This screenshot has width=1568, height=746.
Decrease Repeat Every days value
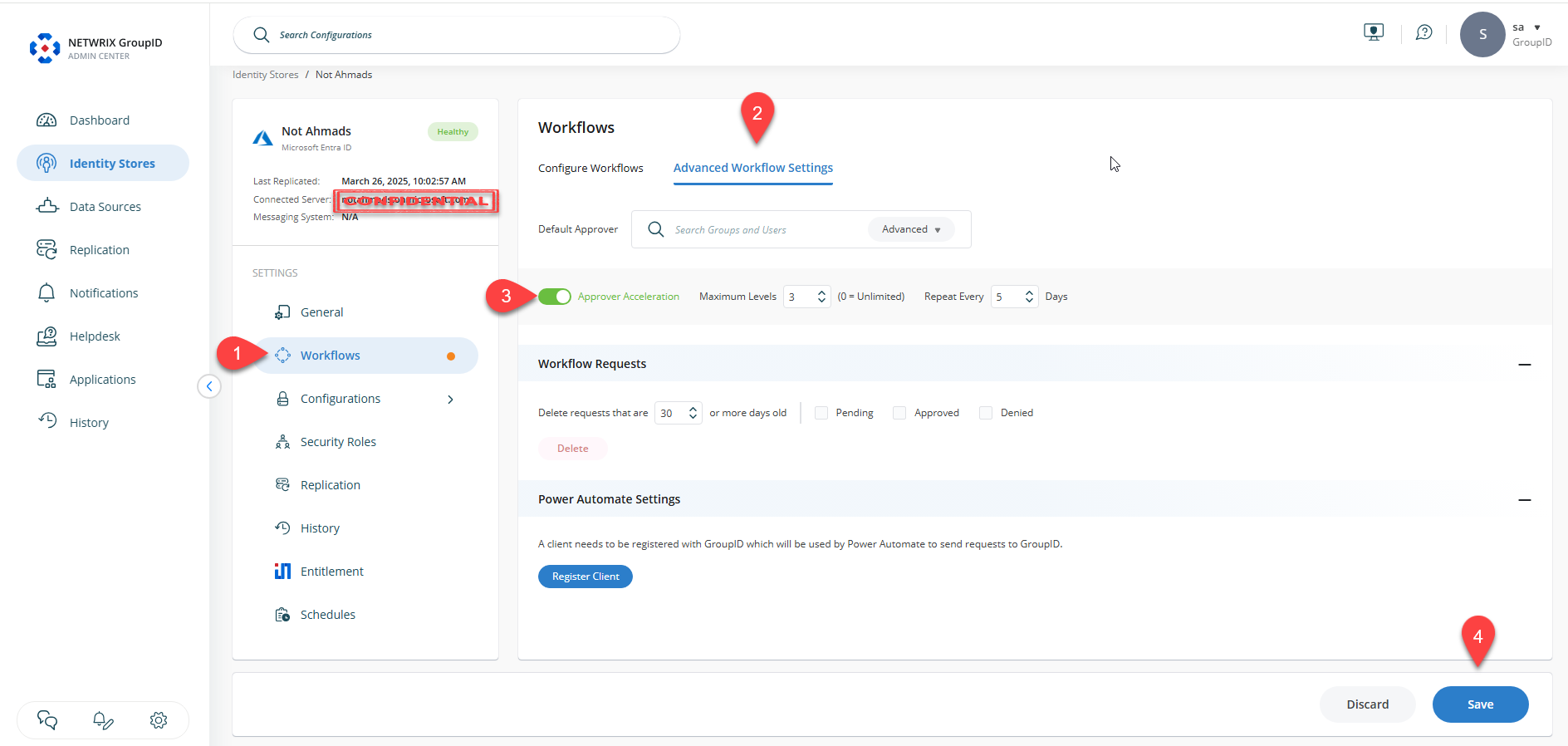pos(1029,301)
